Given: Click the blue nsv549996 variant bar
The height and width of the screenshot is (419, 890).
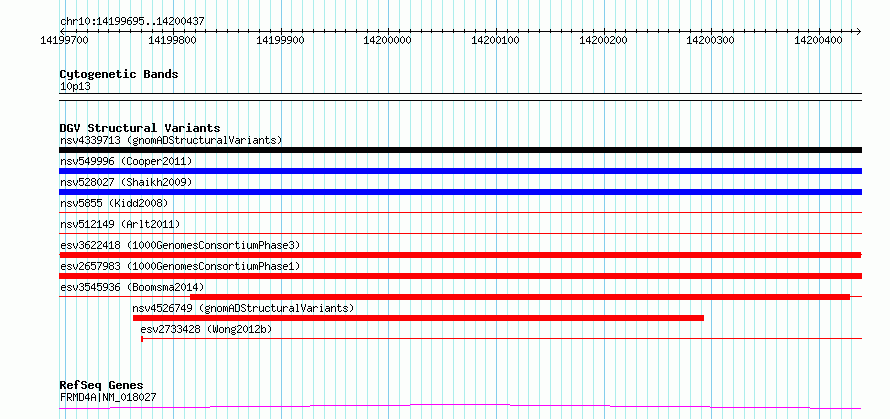Looking at the screenshot, I should pos(460,171).
